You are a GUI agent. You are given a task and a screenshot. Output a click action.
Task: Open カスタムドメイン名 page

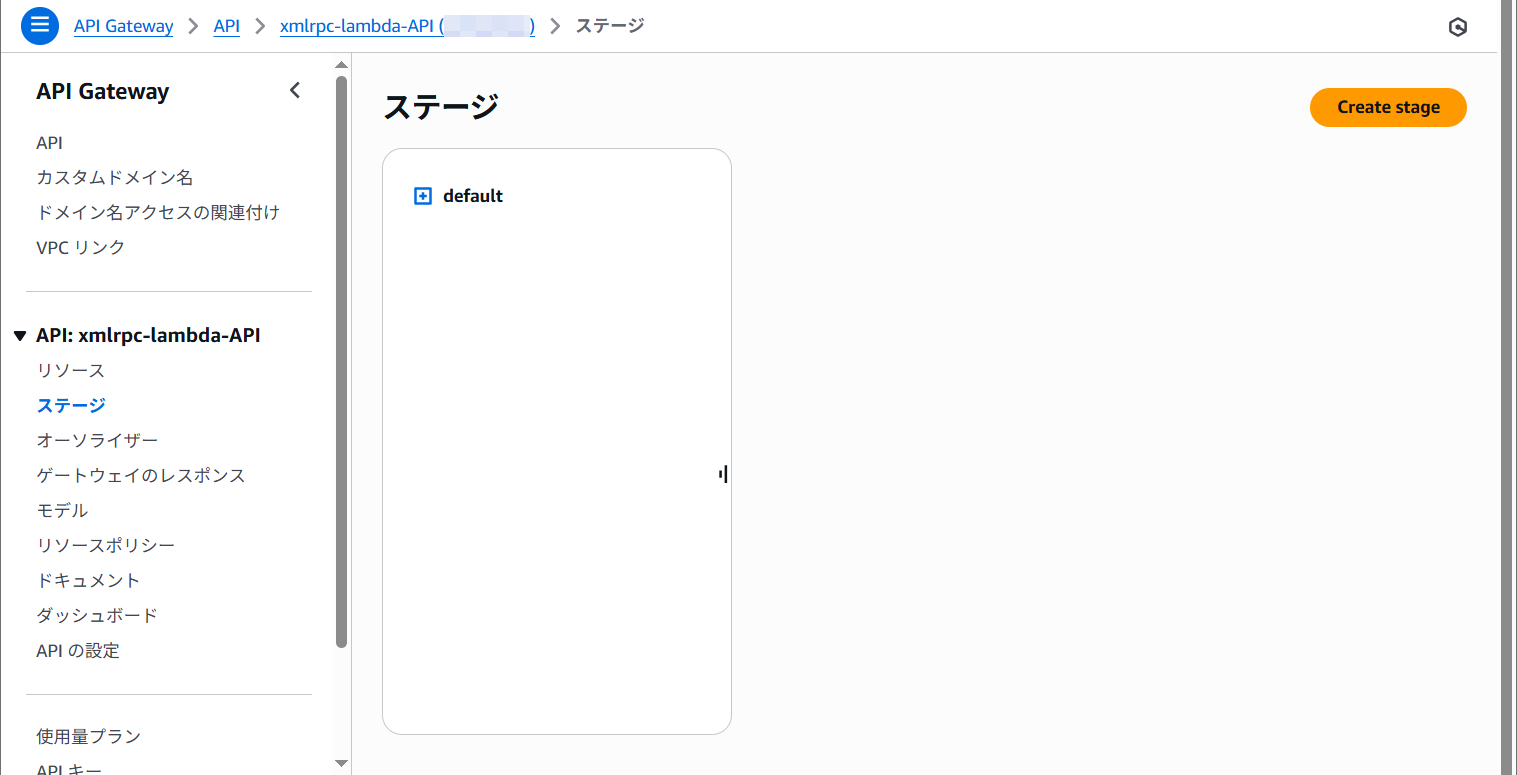click(x=114, y=178)
